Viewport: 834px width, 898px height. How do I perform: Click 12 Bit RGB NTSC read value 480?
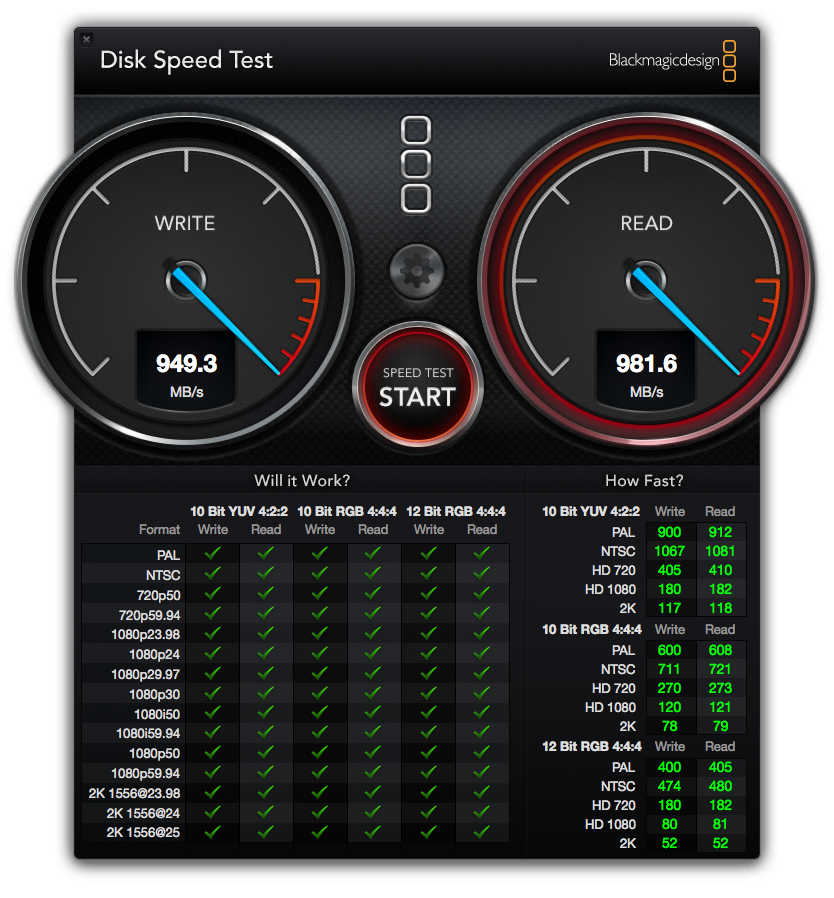click(x=720, y=786)
